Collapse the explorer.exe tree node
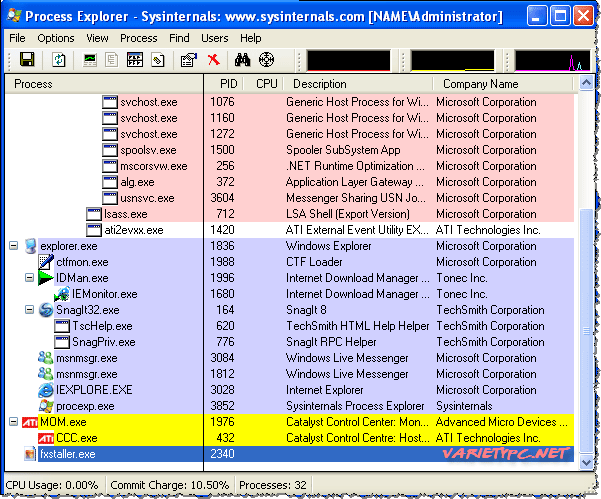 [13, 246]
